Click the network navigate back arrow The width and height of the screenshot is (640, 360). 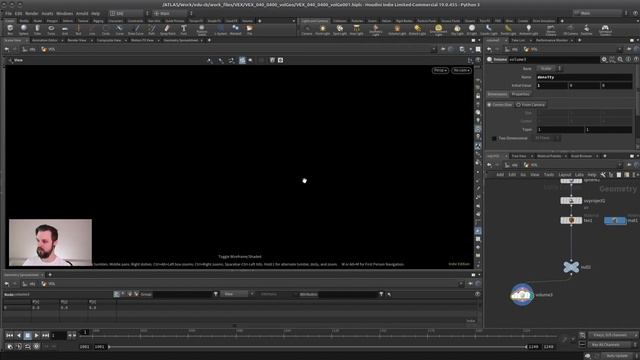click(489, 165)
